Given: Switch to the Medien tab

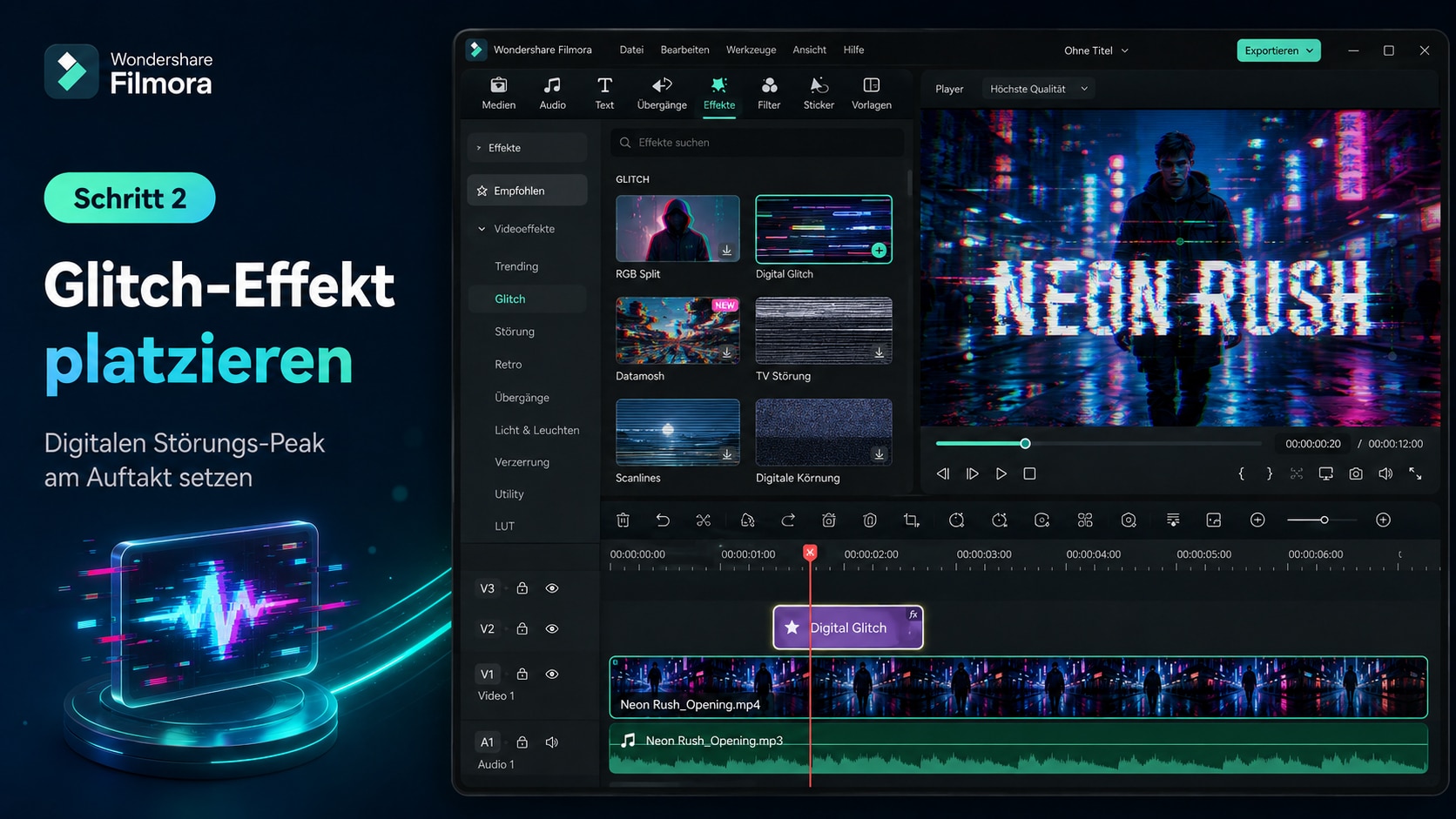Looking at the screenshot, I should (499, 93).
